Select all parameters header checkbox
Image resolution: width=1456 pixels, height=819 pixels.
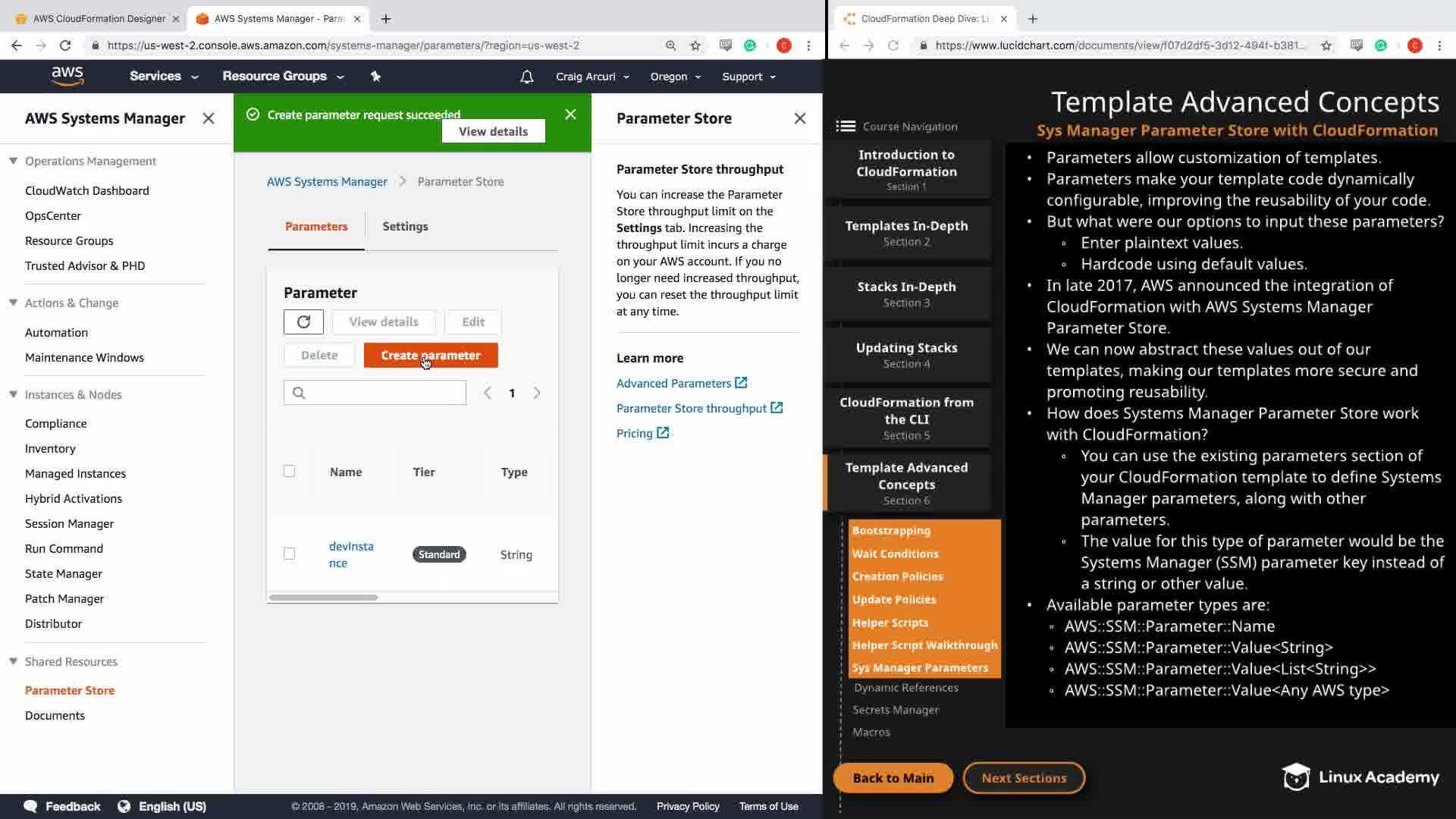point(289,471)
